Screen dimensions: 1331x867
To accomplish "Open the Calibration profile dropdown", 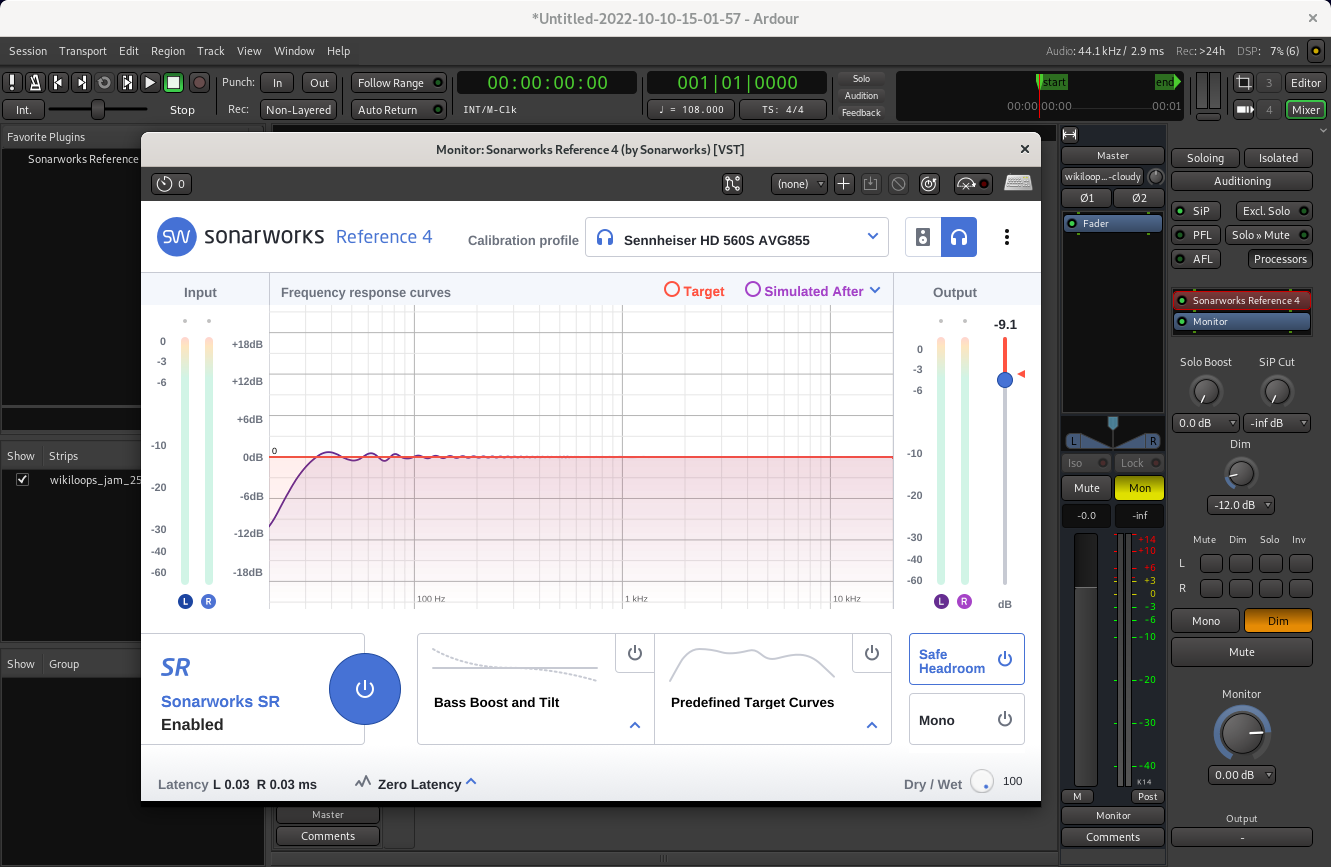I will pos(737,238).
